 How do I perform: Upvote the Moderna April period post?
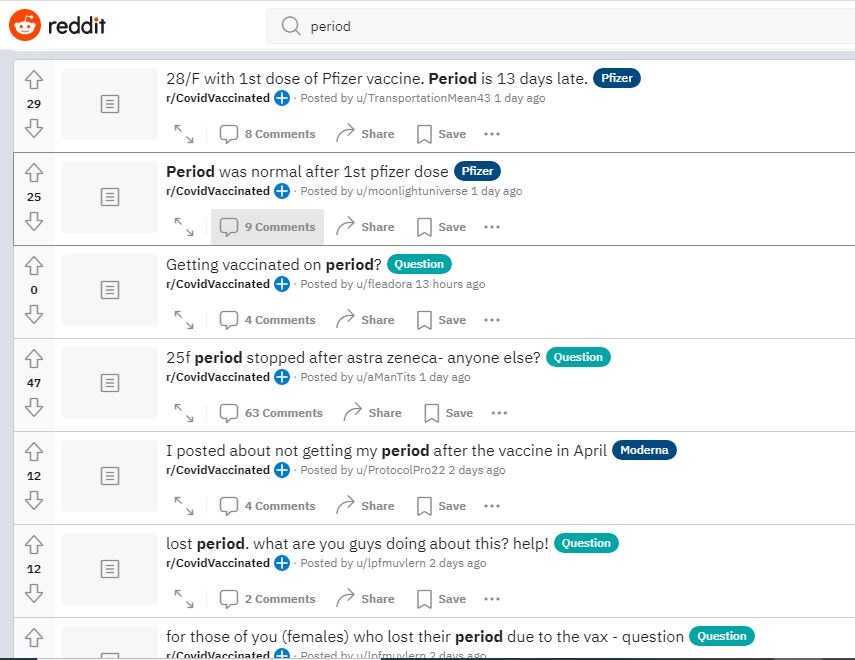coord(34,452)
